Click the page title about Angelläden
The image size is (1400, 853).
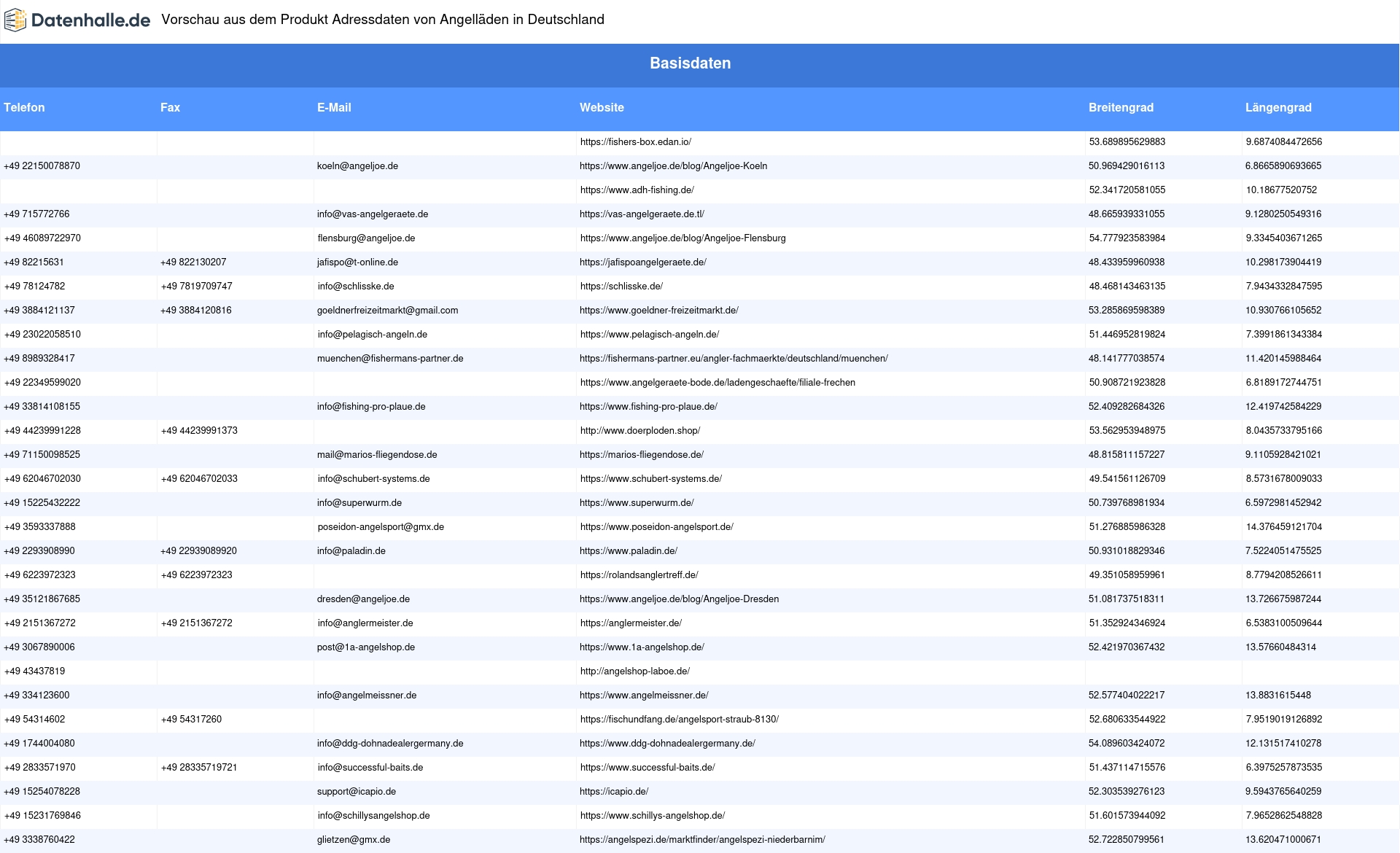click(x=383, y=20)
